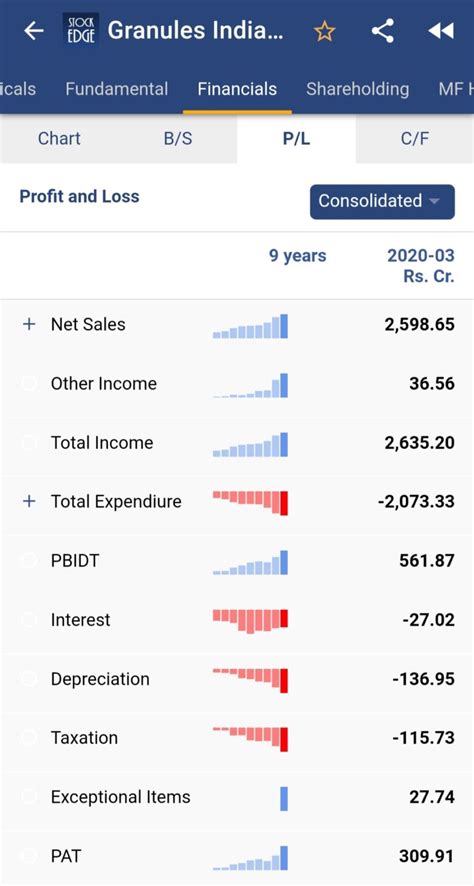Tap the share icon

pos(382,31)
